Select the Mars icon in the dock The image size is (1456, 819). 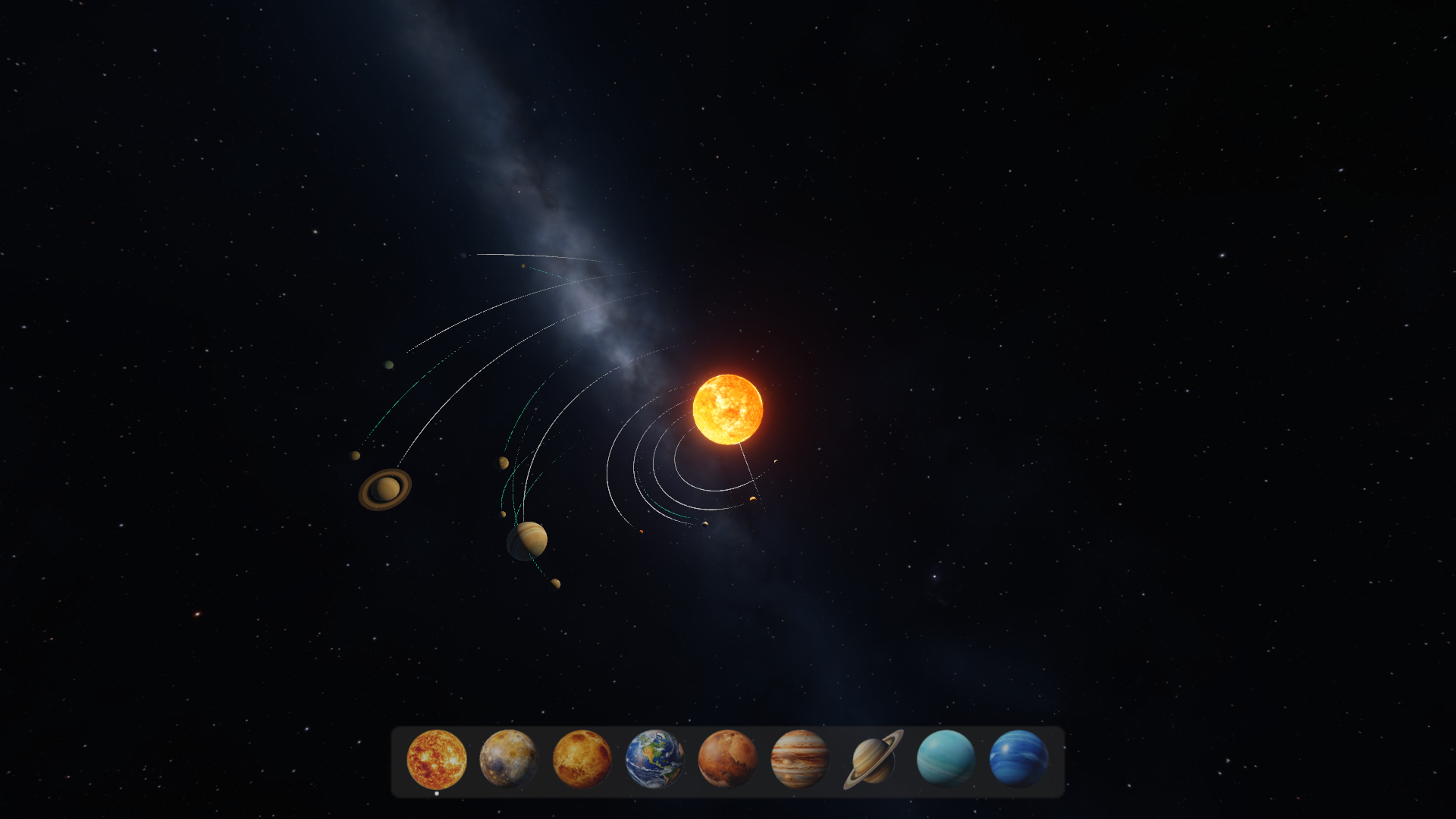click(726, 759)
